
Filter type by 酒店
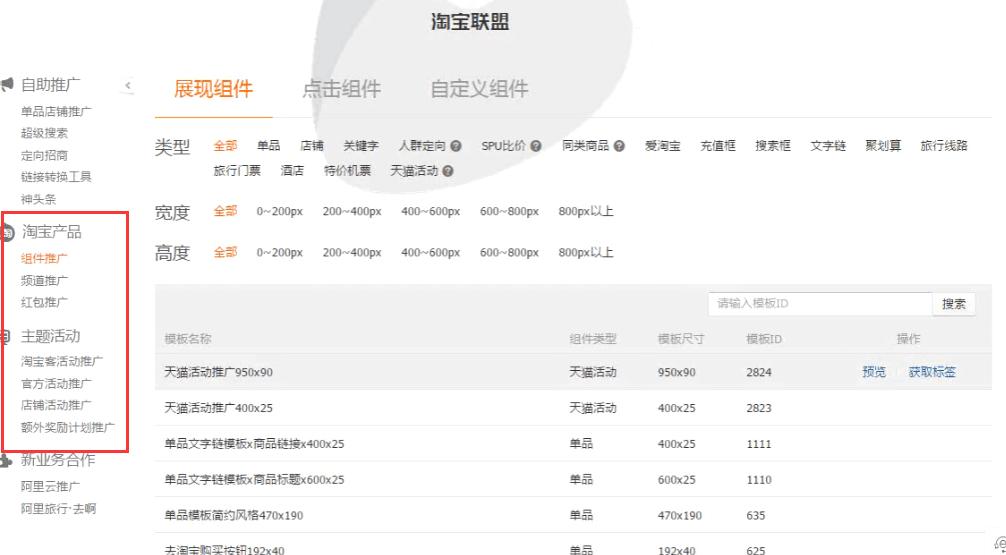click(292, 171)
